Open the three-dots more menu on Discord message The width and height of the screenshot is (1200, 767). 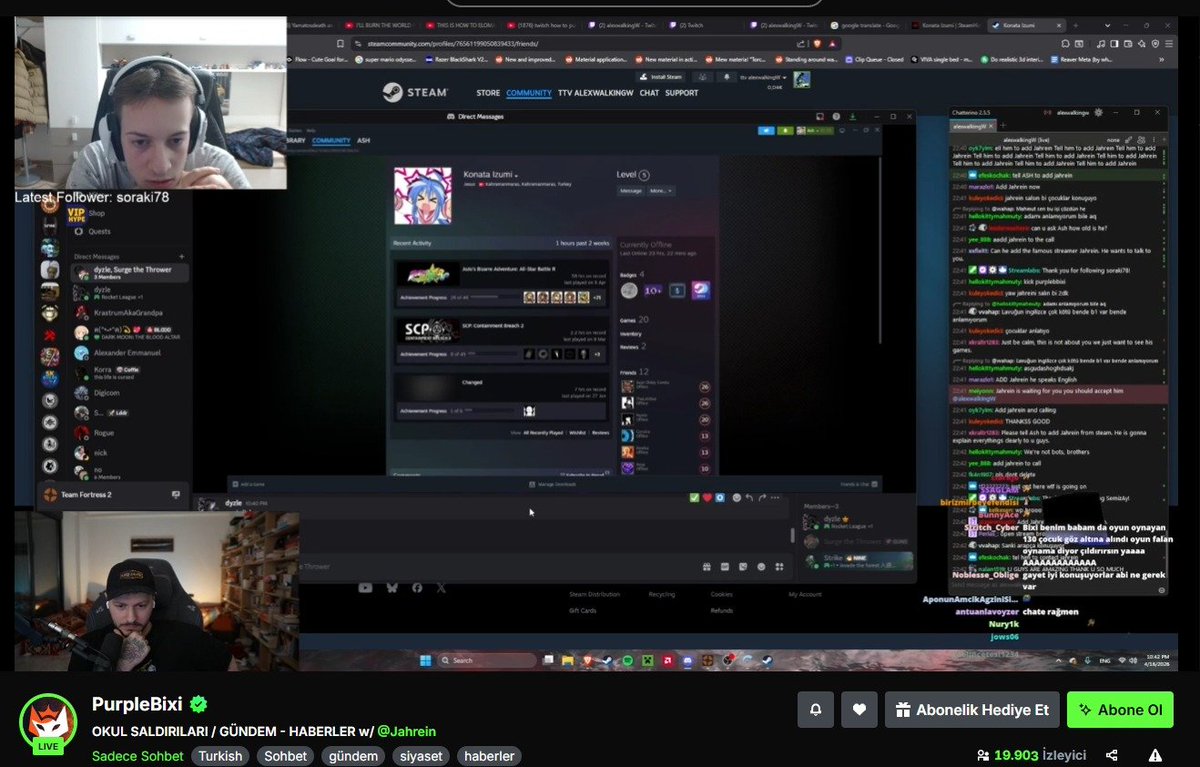pyautogui.click(x=774, y=497)
